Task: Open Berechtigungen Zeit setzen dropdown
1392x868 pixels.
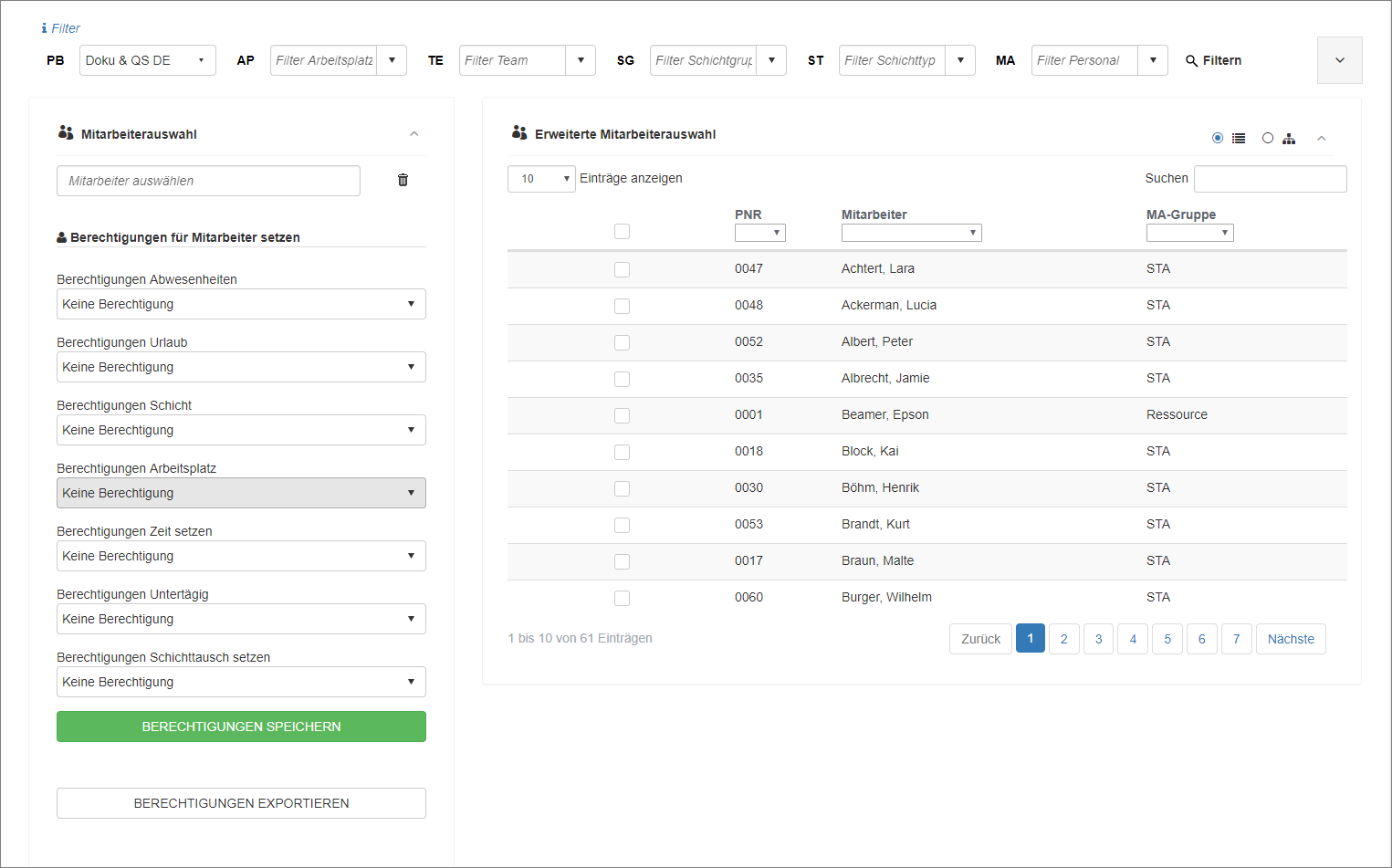Action: [241, 556]
